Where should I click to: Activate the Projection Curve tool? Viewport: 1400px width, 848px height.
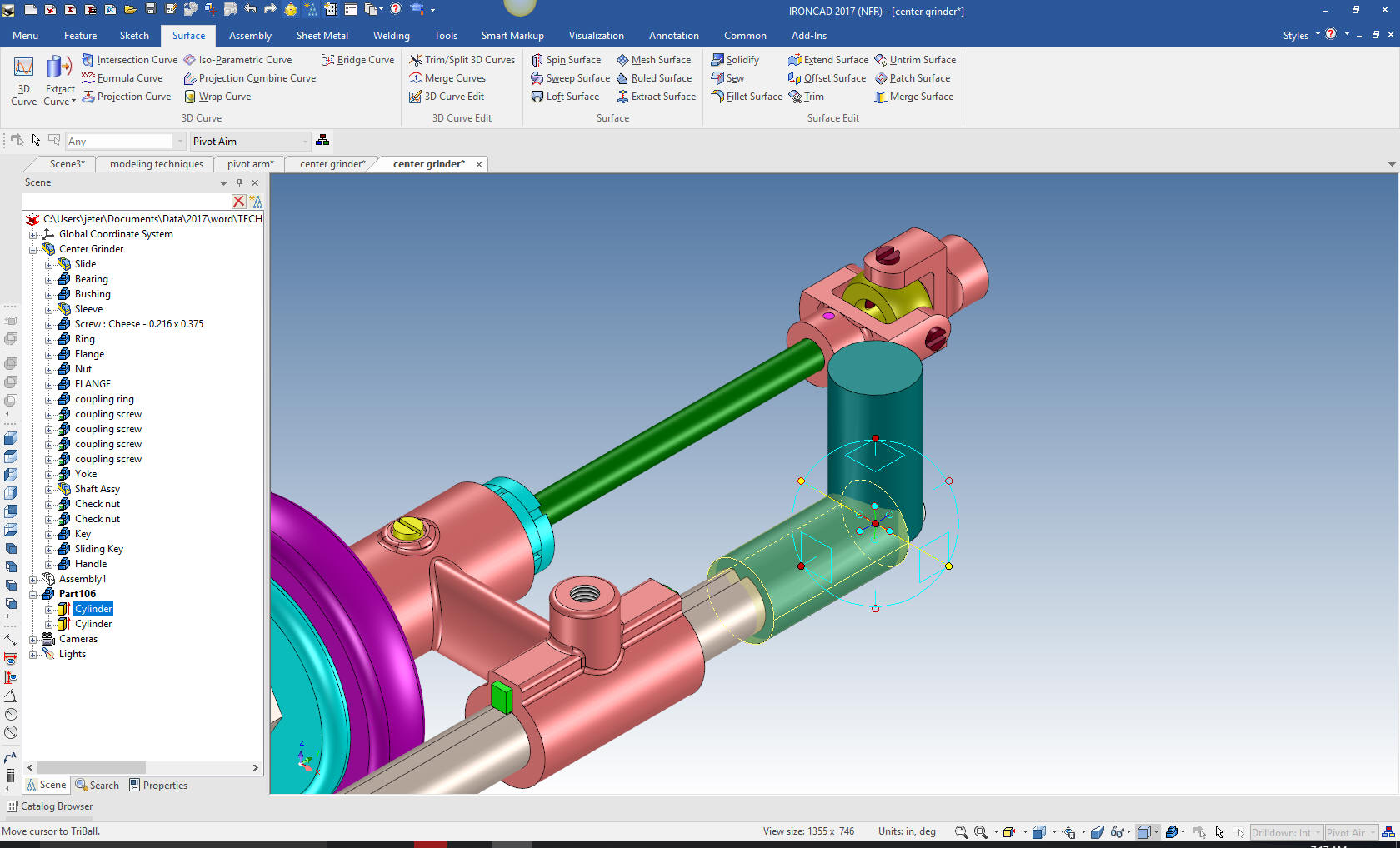pos(126,97)
